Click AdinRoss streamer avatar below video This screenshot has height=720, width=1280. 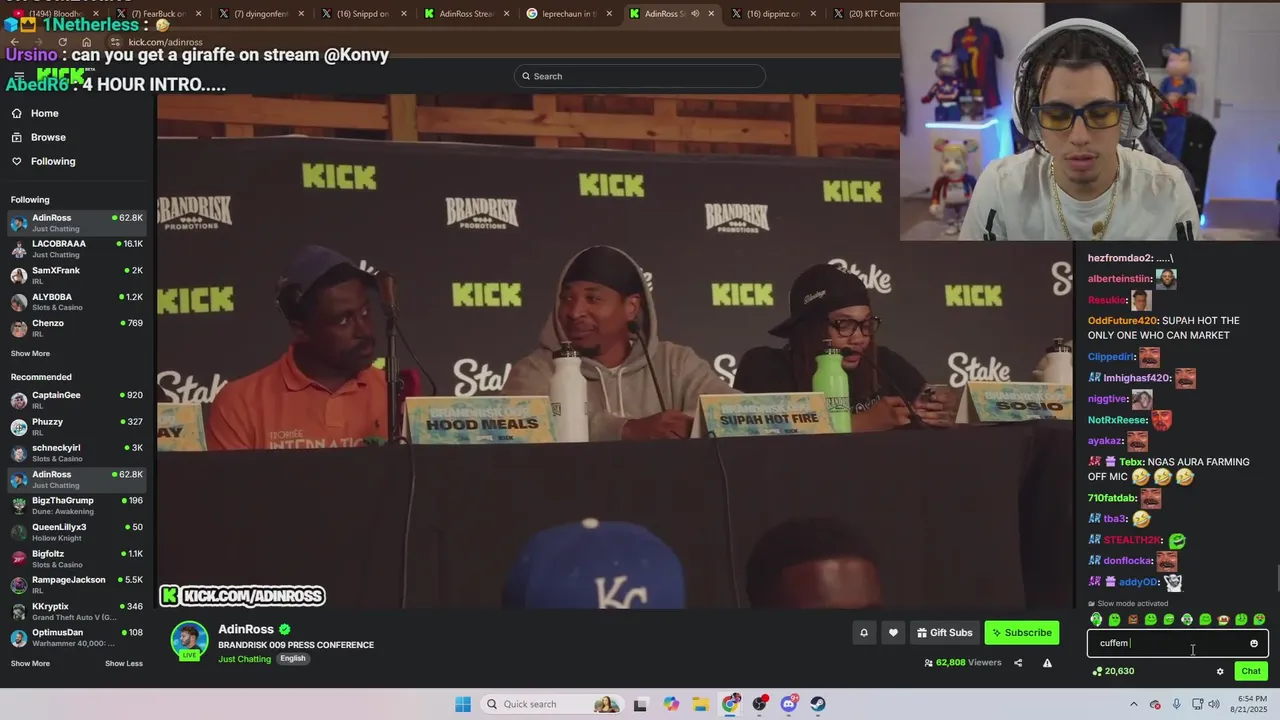coord(189,640)
